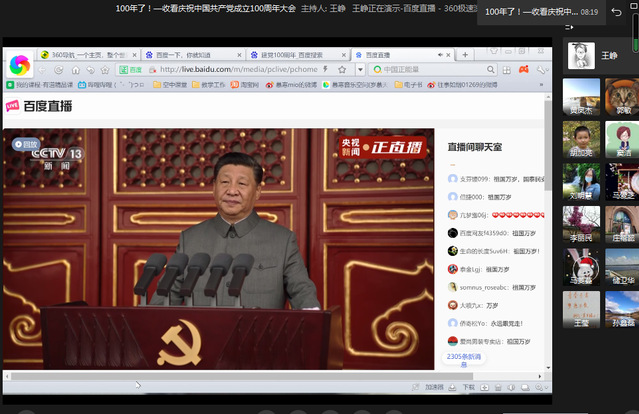Open the 教学工作 bookmark folder
639x414 pixels.
coord(209,85)
